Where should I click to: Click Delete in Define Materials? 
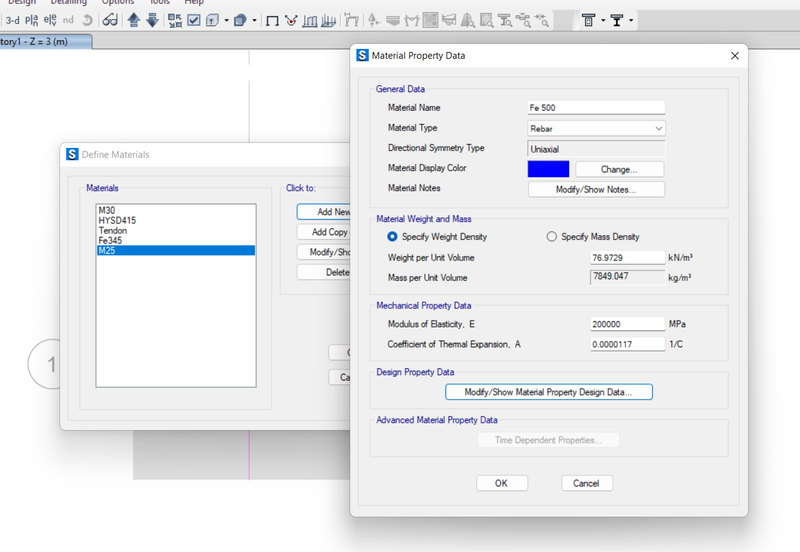point(323,272)
